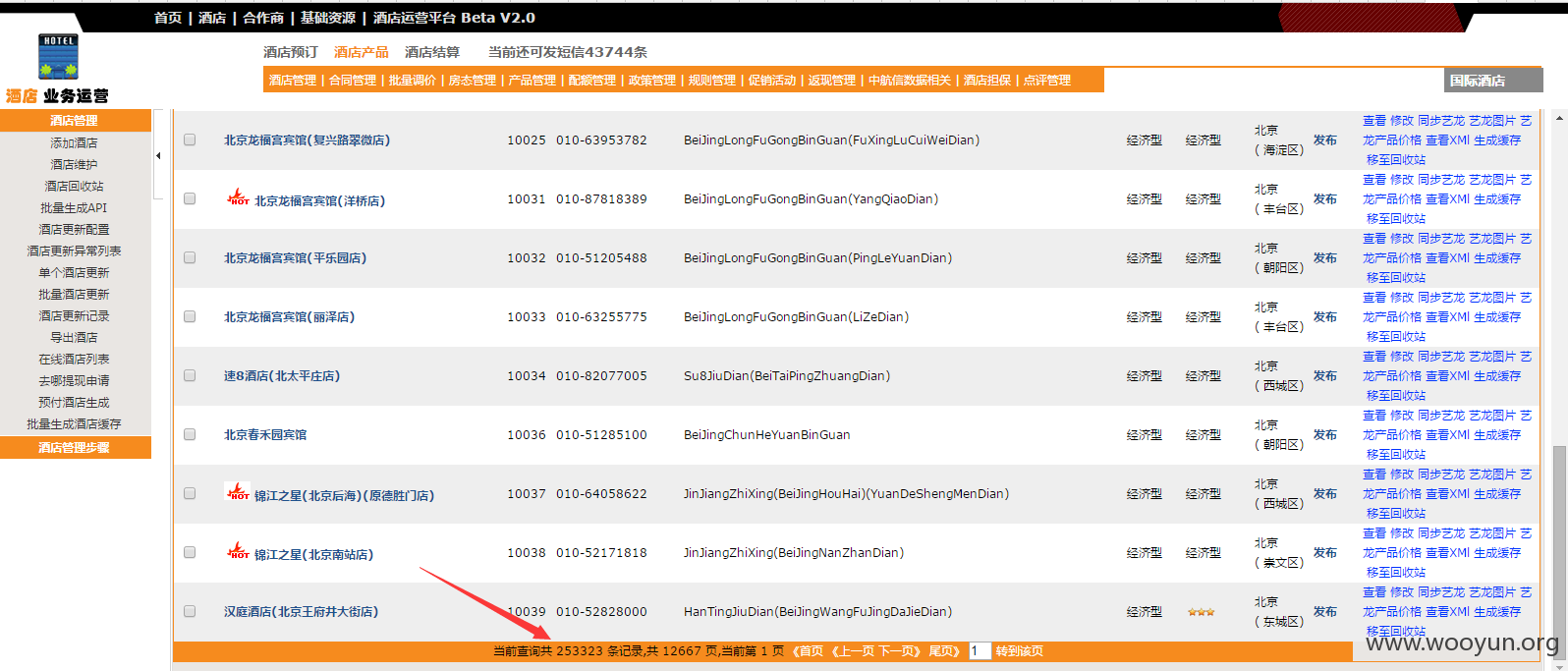Switch to 酒店产品 tab
Image resolution: width=1568 pixels, height=671 pixels.
pos(362,52)
